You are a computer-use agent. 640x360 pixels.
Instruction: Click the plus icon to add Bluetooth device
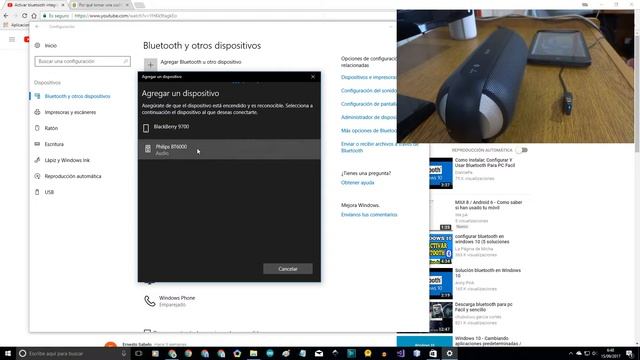pos(150,64)
